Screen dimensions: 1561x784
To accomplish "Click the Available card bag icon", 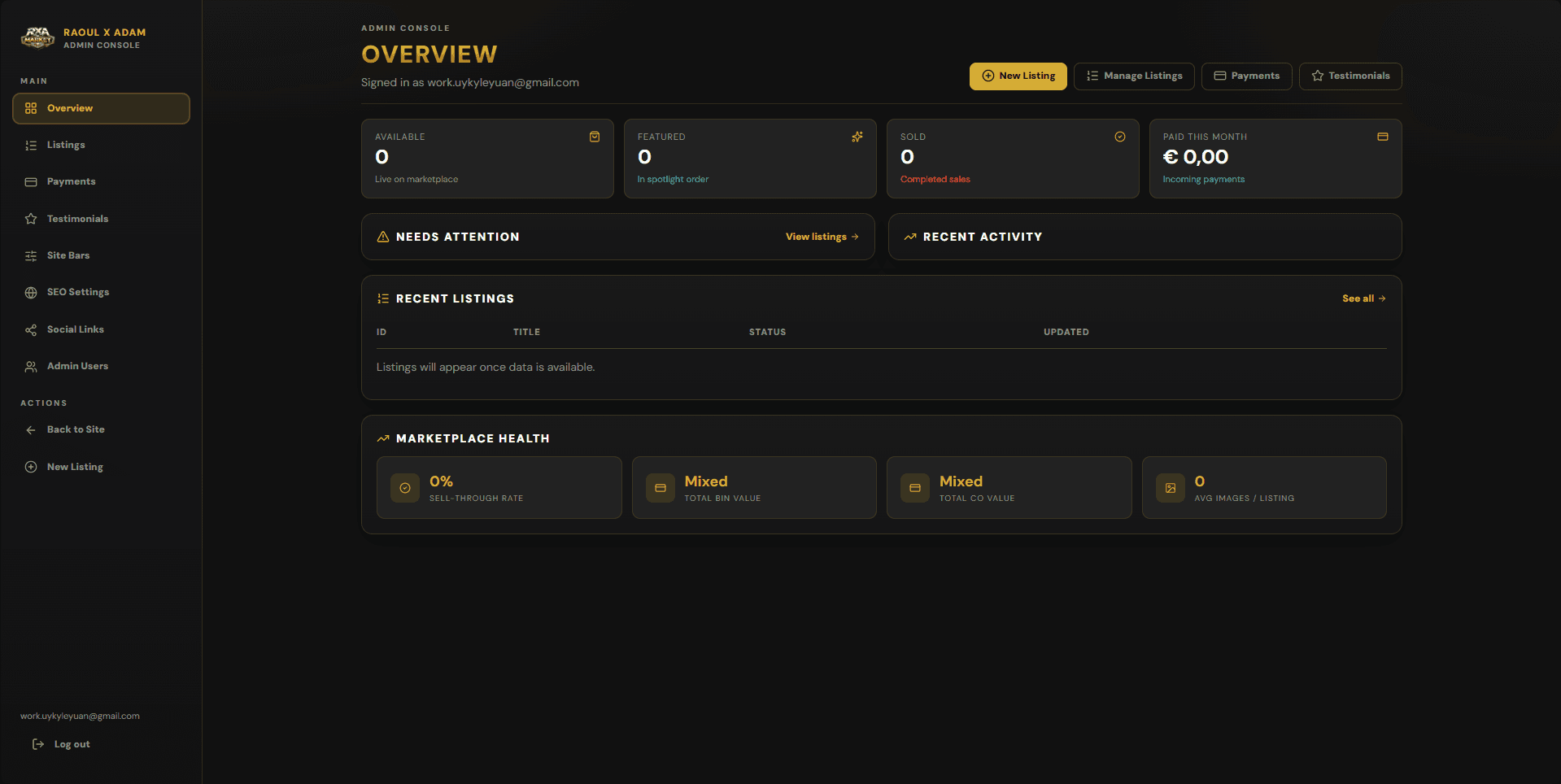I will tap(595, 137).
